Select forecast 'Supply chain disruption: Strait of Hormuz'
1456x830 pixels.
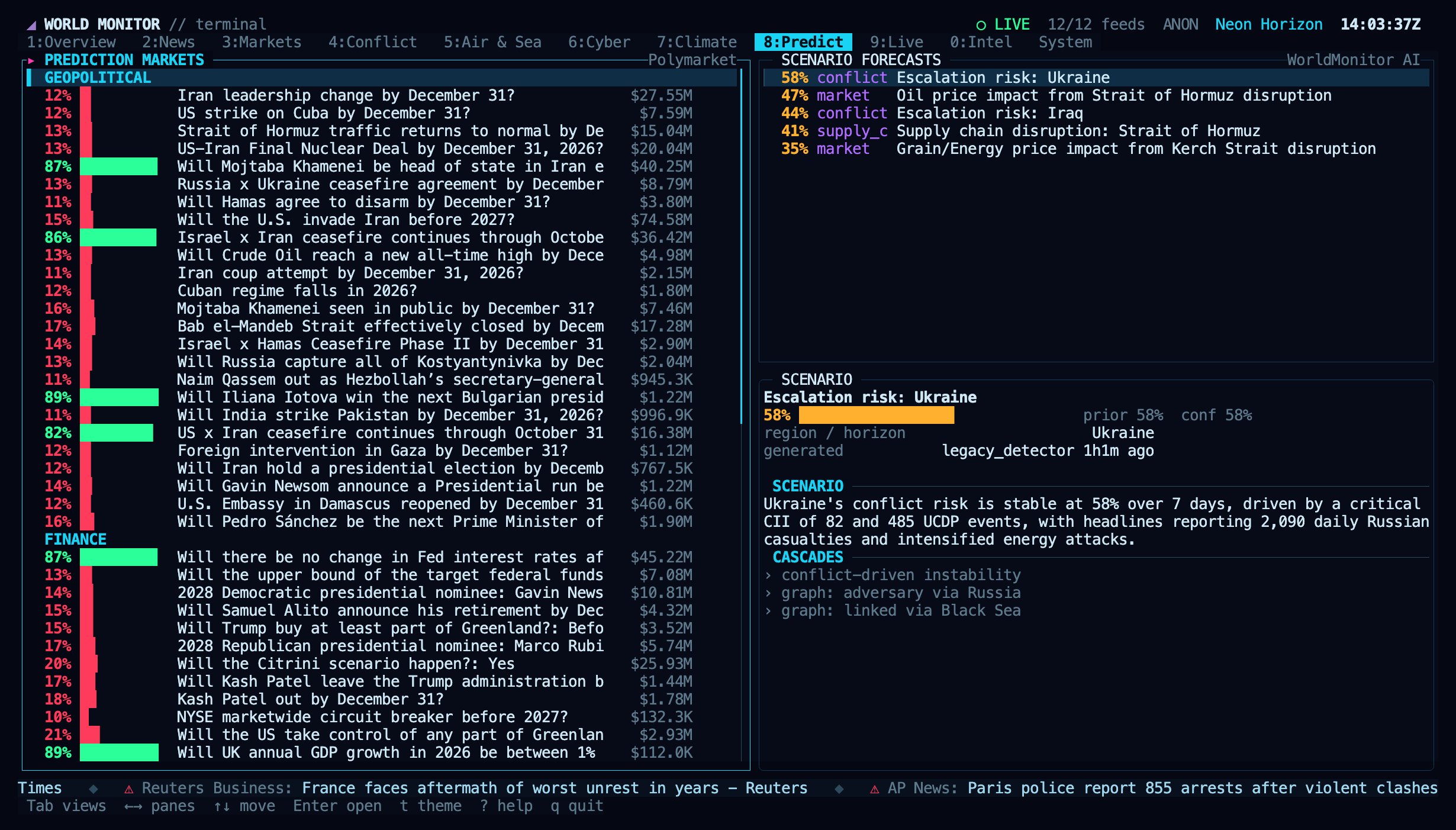[1096, 131]
